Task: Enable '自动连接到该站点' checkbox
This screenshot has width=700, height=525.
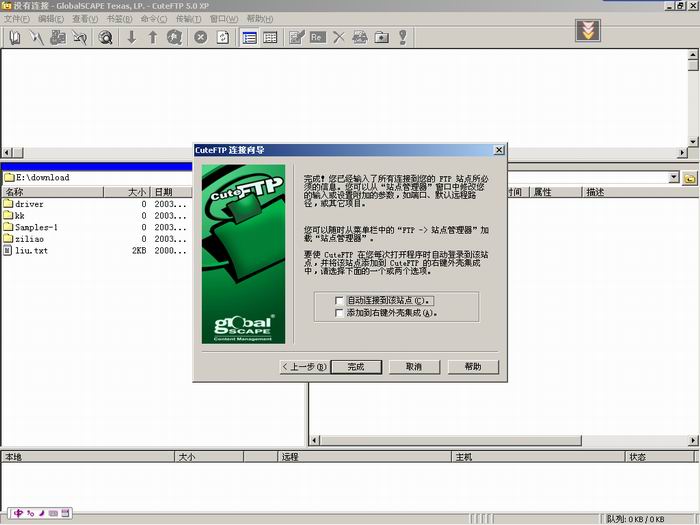Action: [x=339, y=301]
